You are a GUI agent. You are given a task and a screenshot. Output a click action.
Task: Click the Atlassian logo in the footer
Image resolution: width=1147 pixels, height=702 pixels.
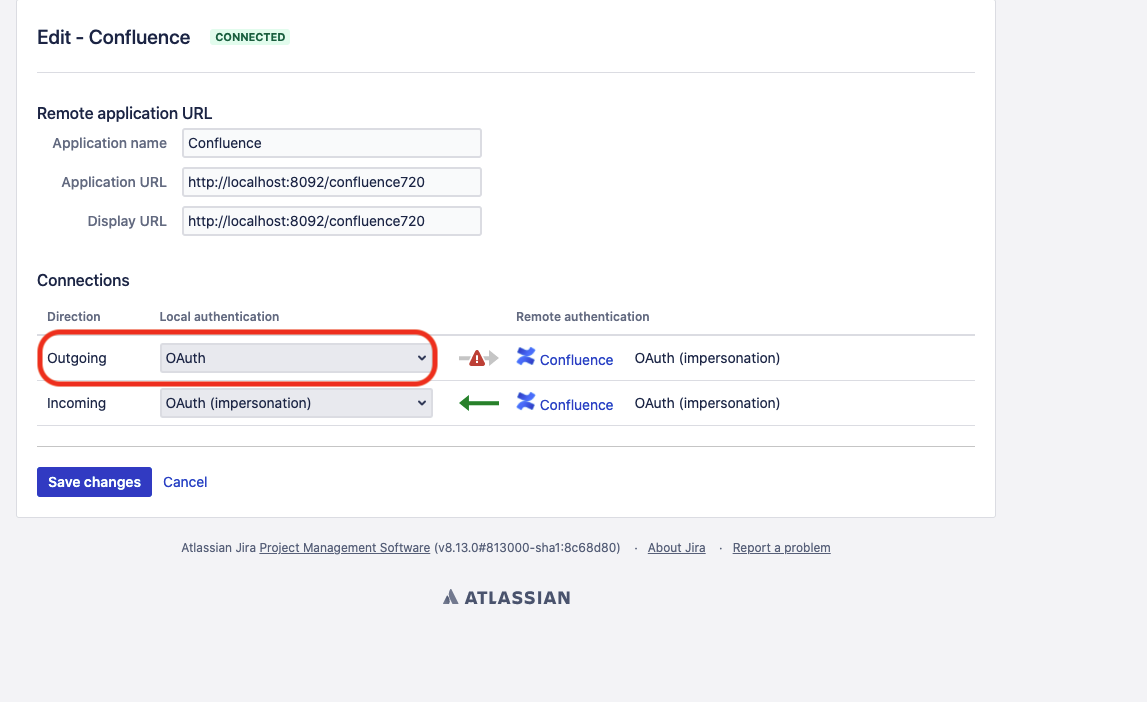click(x=506, y=597)
